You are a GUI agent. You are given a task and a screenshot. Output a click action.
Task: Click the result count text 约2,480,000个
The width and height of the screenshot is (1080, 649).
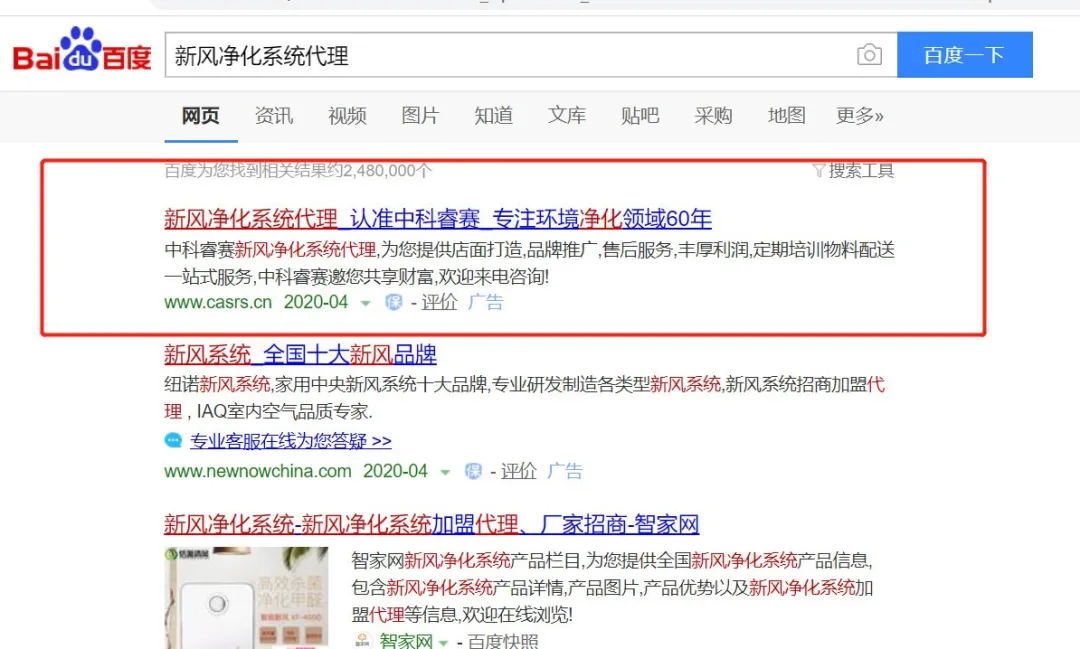(x=298, y=170)
